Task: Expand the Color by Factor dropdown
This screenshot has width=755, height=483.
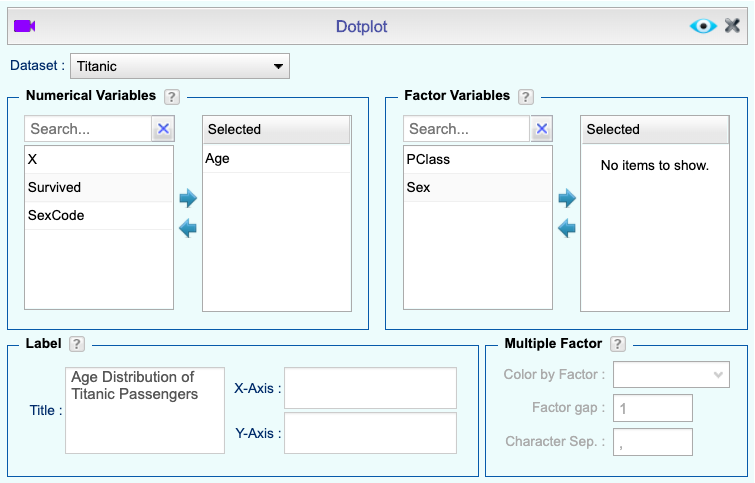Action: point(670,374)
